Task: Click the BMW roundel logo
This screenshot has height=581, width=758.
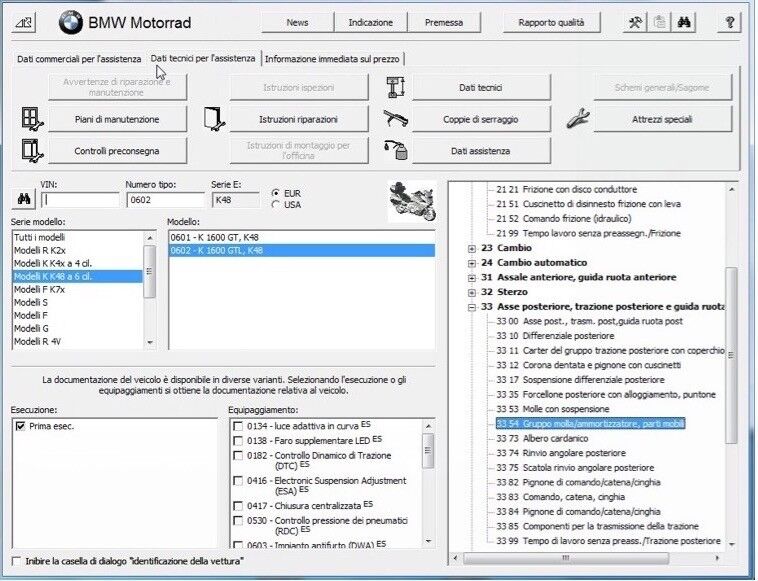Action: tap(70, 22)
